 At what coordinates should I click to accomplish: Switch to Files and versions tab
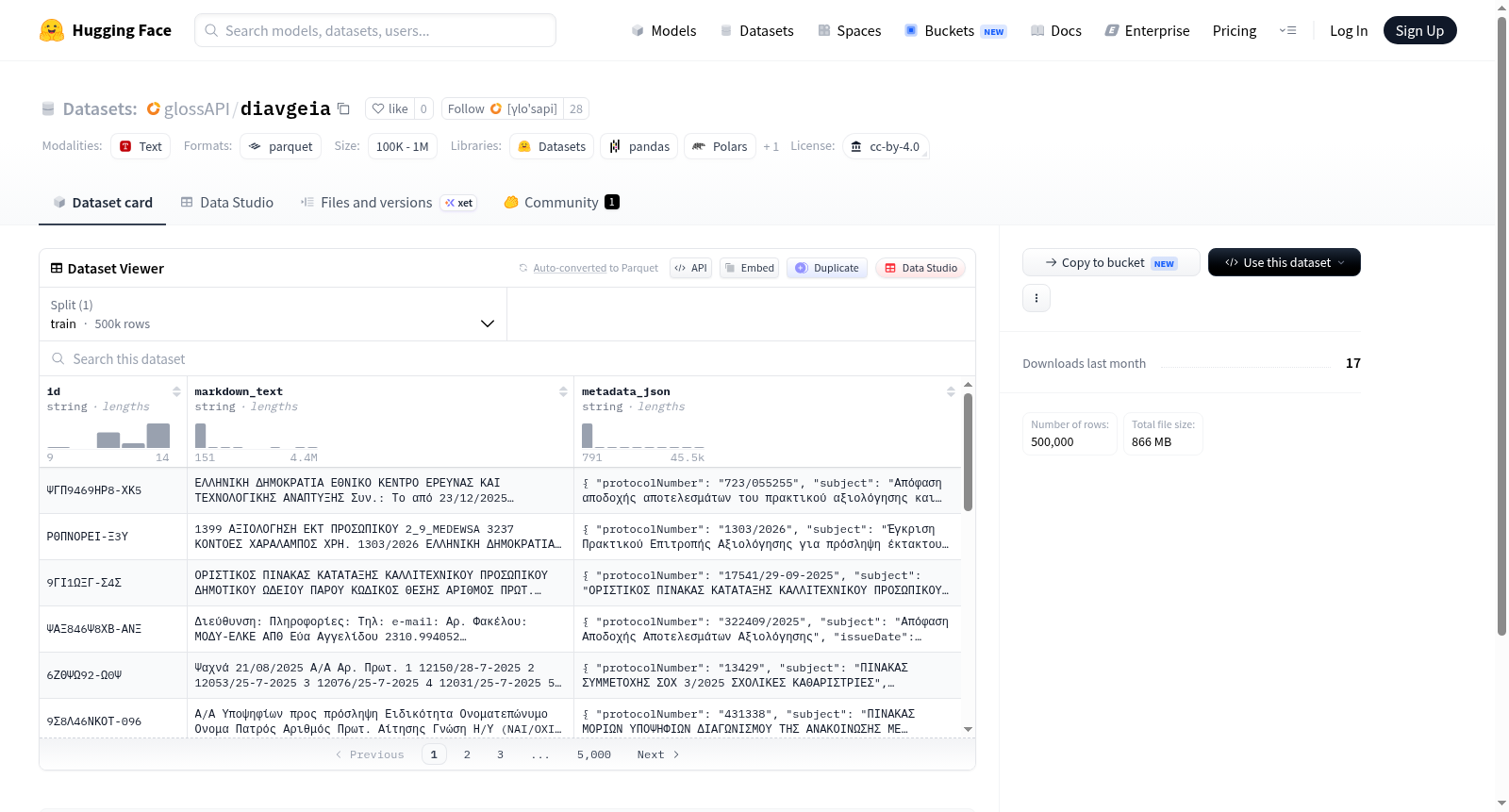[389, 202]
